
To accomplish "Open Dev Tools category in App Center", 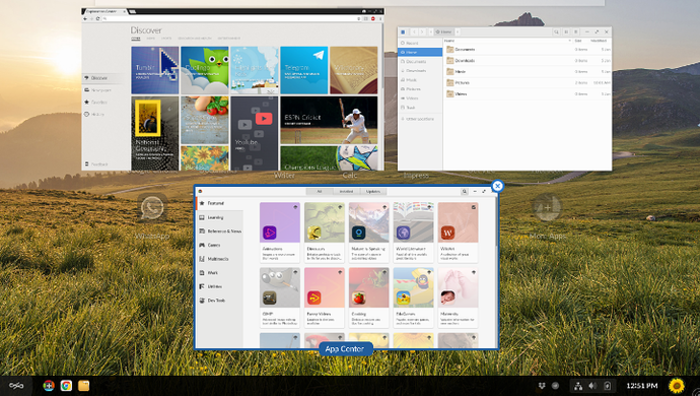I will tap(219, 300).
